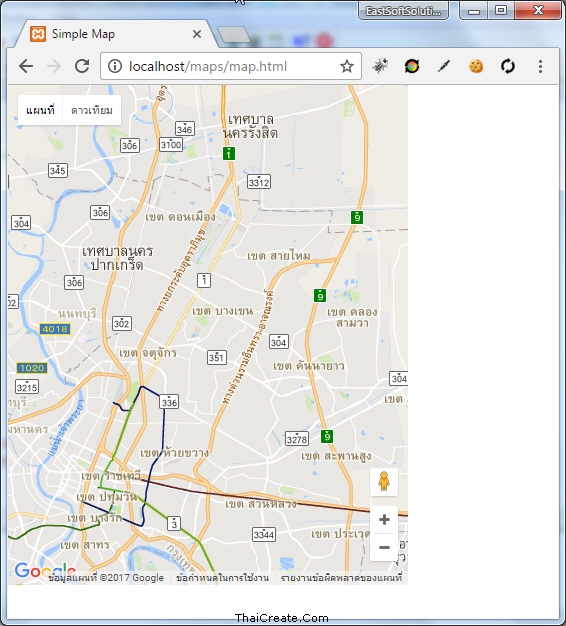Bookmark this page with the star

(x=347, y=66)
